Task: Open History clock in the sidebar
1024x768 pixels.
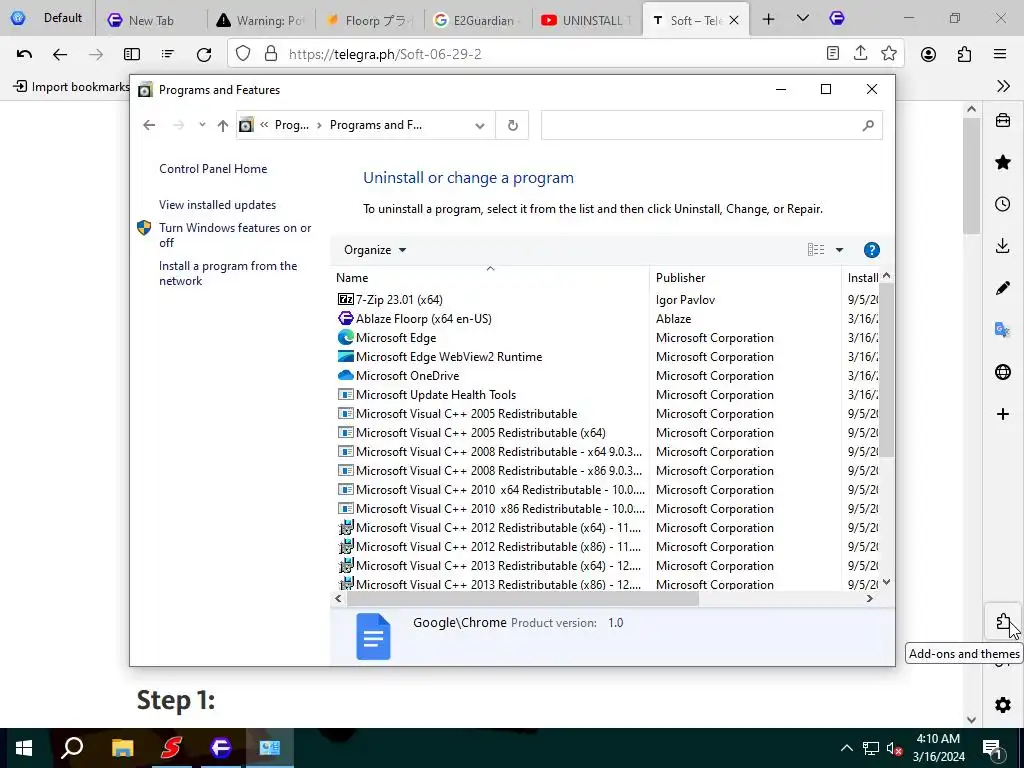Action: coord(1002,204)
